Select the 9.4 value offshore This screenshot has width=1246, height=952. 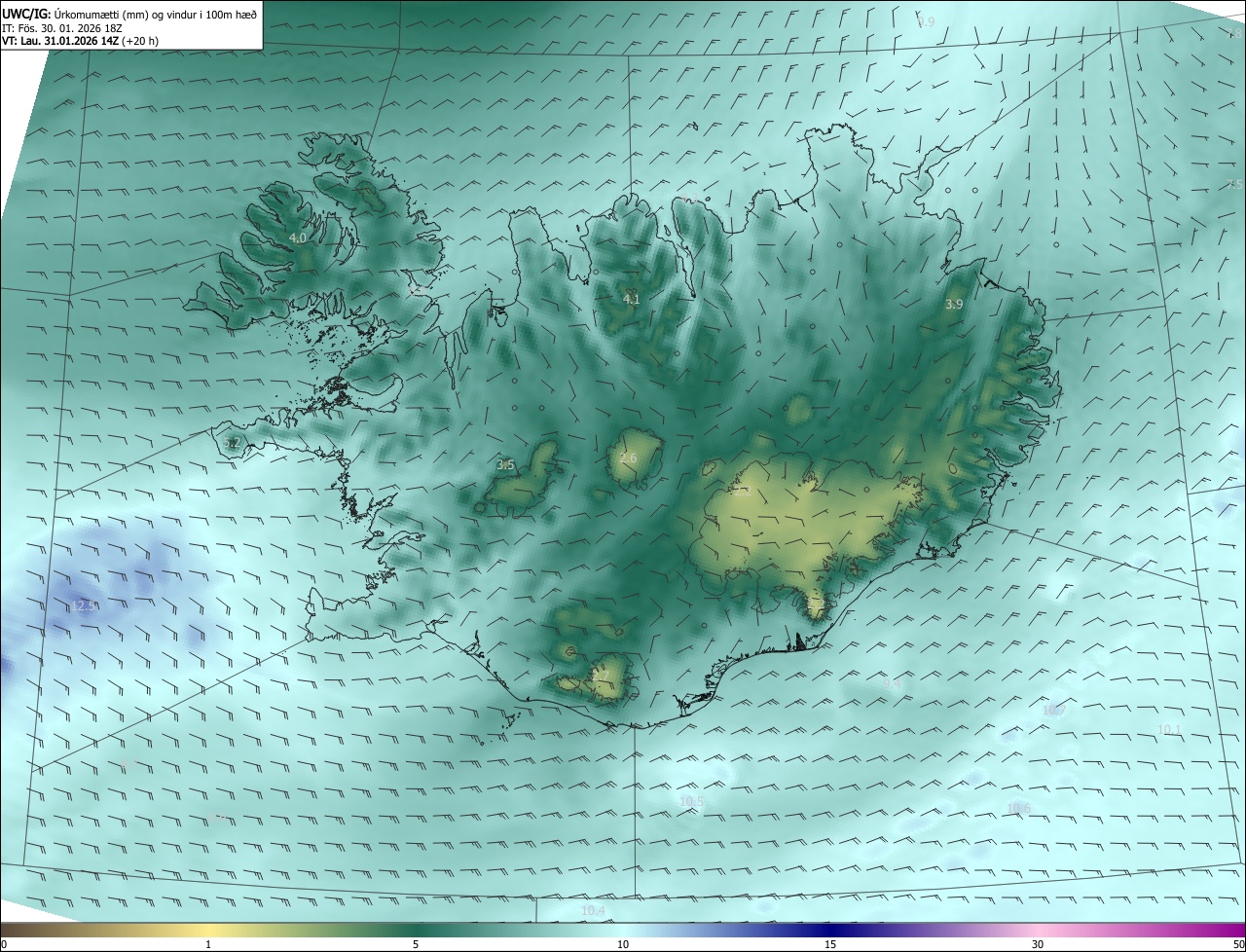[892, 684]
